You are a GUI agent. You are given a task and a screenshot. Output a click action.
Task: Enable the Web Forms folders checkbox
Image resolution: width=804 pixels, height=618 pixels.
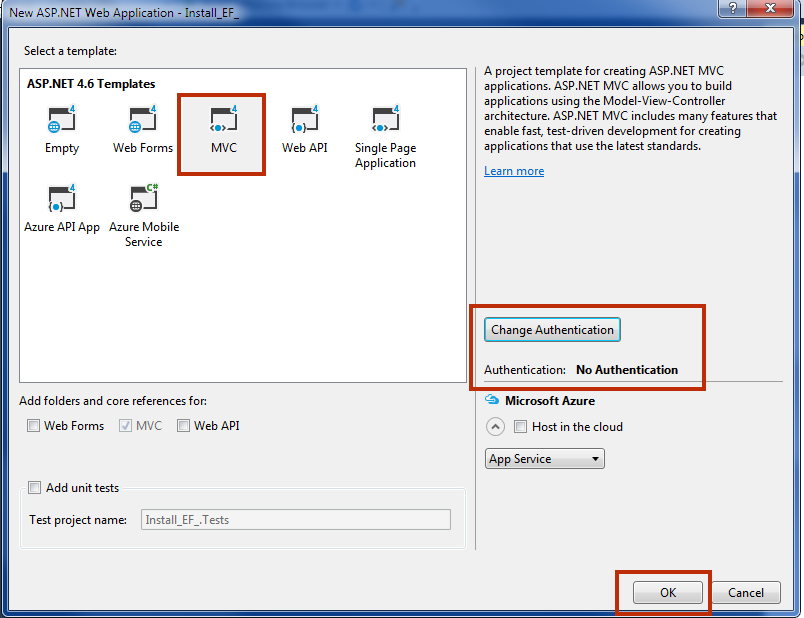33,426
